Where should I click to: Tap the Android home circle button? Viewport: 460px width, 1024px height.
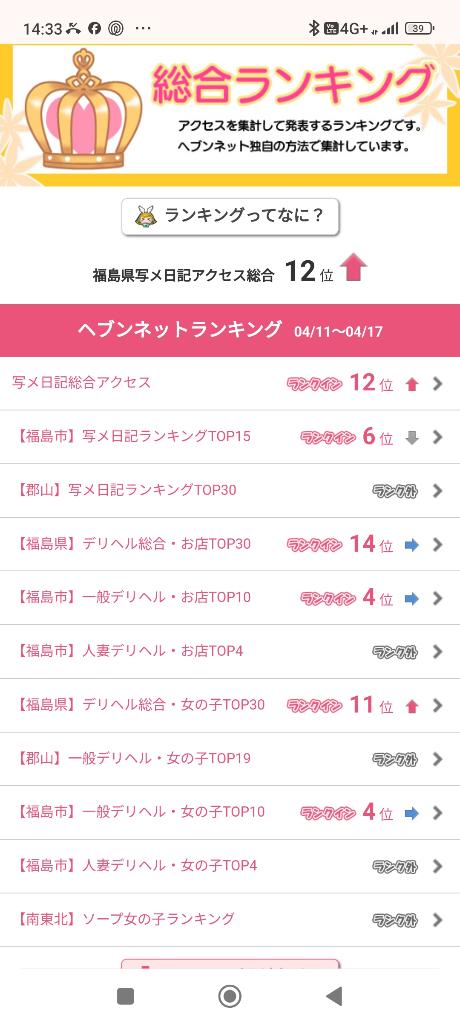pyautogui.click(x=229, y=996)
